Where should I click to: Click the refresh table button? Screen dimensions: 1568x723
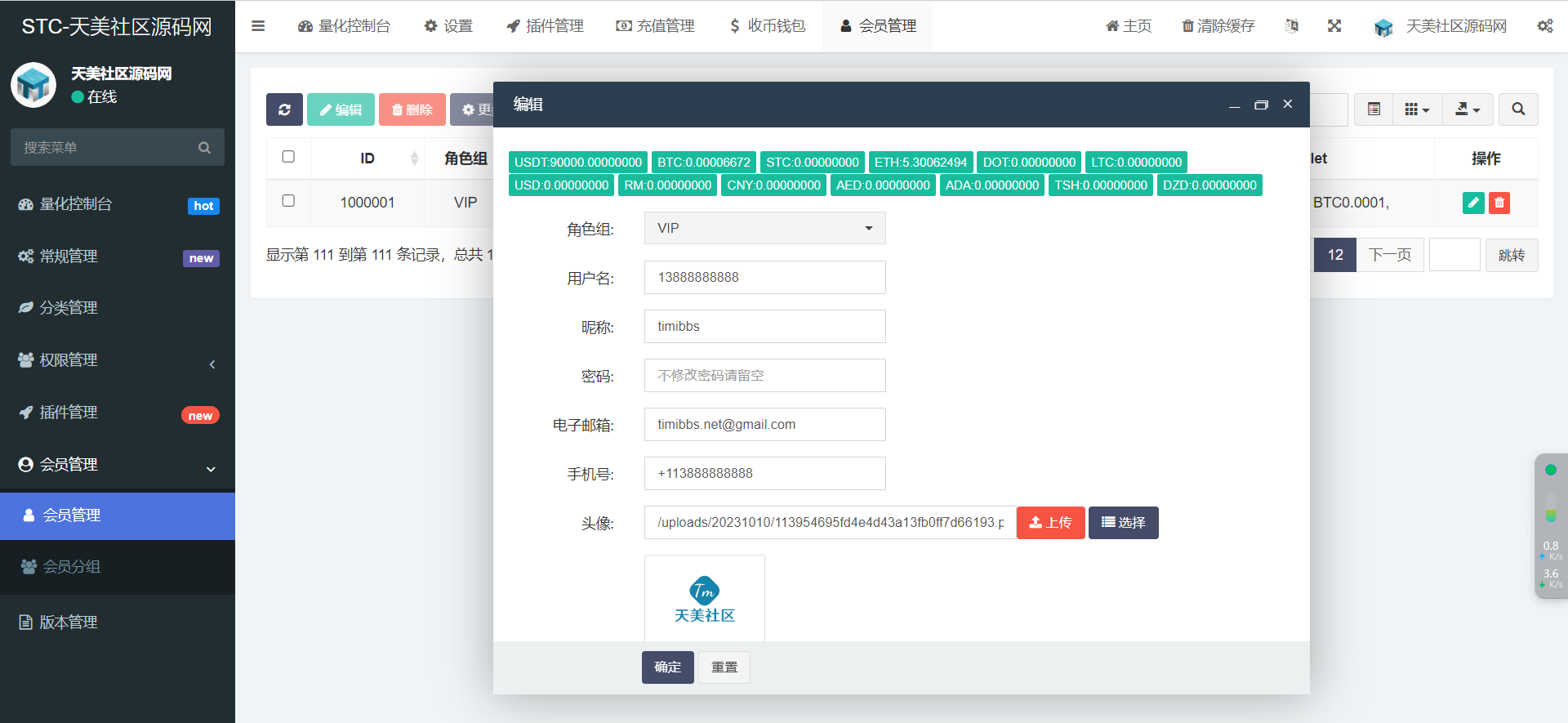coord(284,109)
